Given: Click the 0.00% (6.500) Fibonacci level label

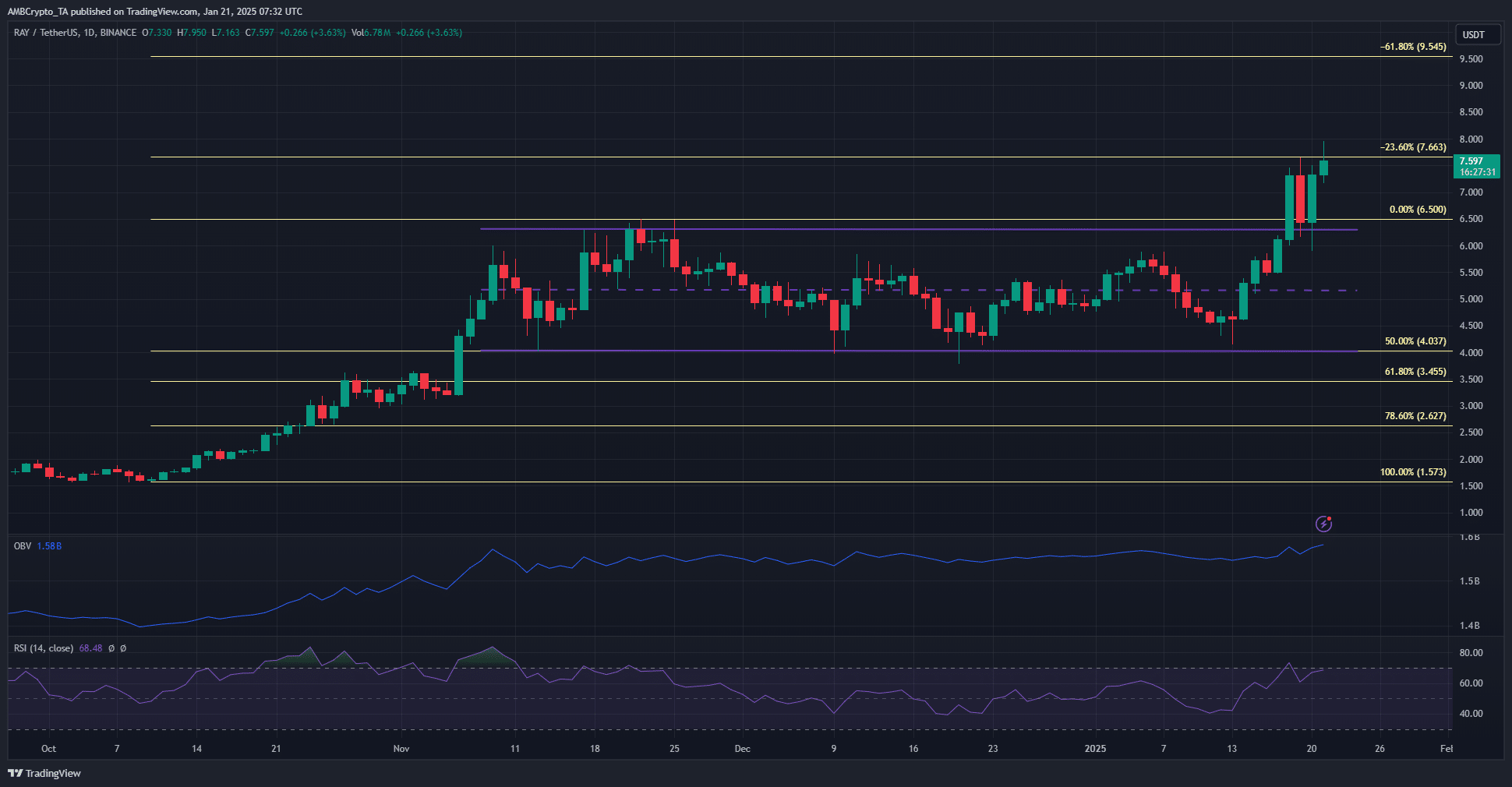Looking at the screenshot, I should pos(1417,210).
